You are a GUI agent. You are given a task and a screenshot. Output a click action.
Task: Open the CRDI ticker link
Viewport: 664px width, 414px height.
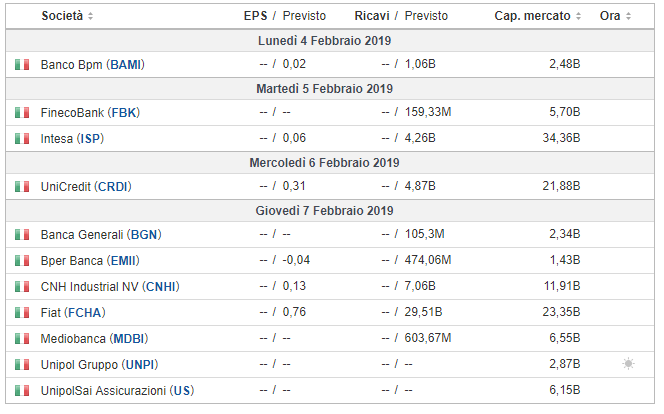pyautogui.click(x=113, y=186)
